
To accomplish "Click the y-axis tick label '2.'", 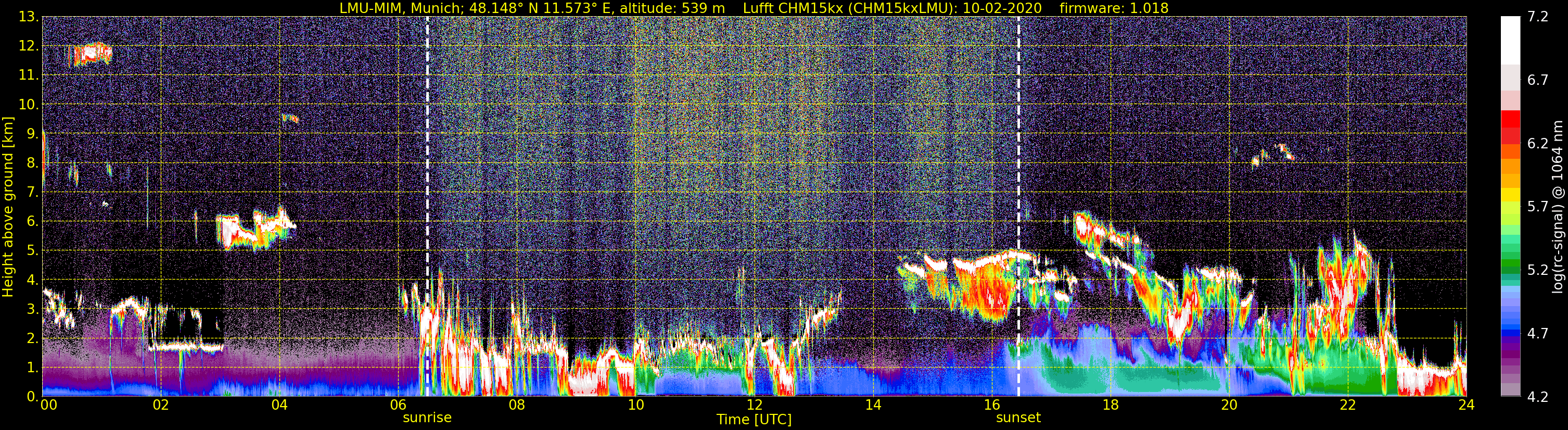I will [32, 339].
